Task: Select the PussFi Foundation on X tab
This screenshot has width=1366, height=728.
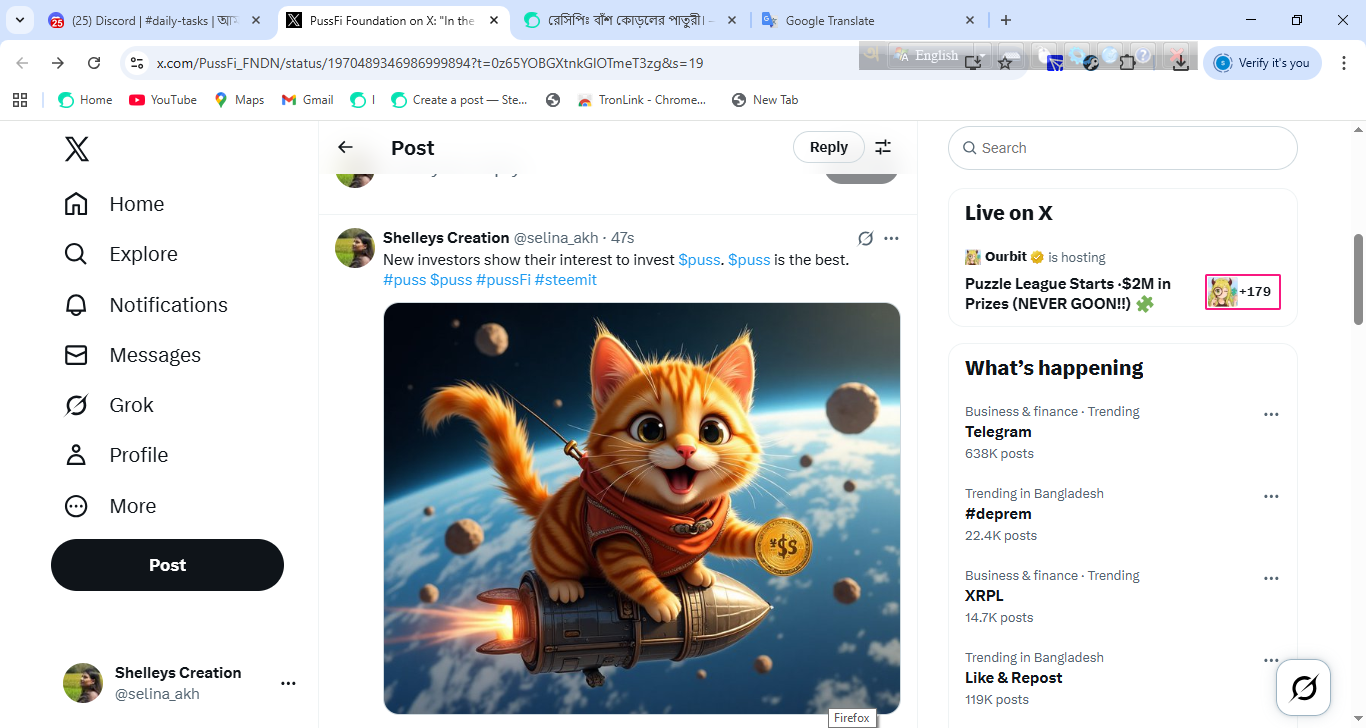Action: [x=392, y=20]
